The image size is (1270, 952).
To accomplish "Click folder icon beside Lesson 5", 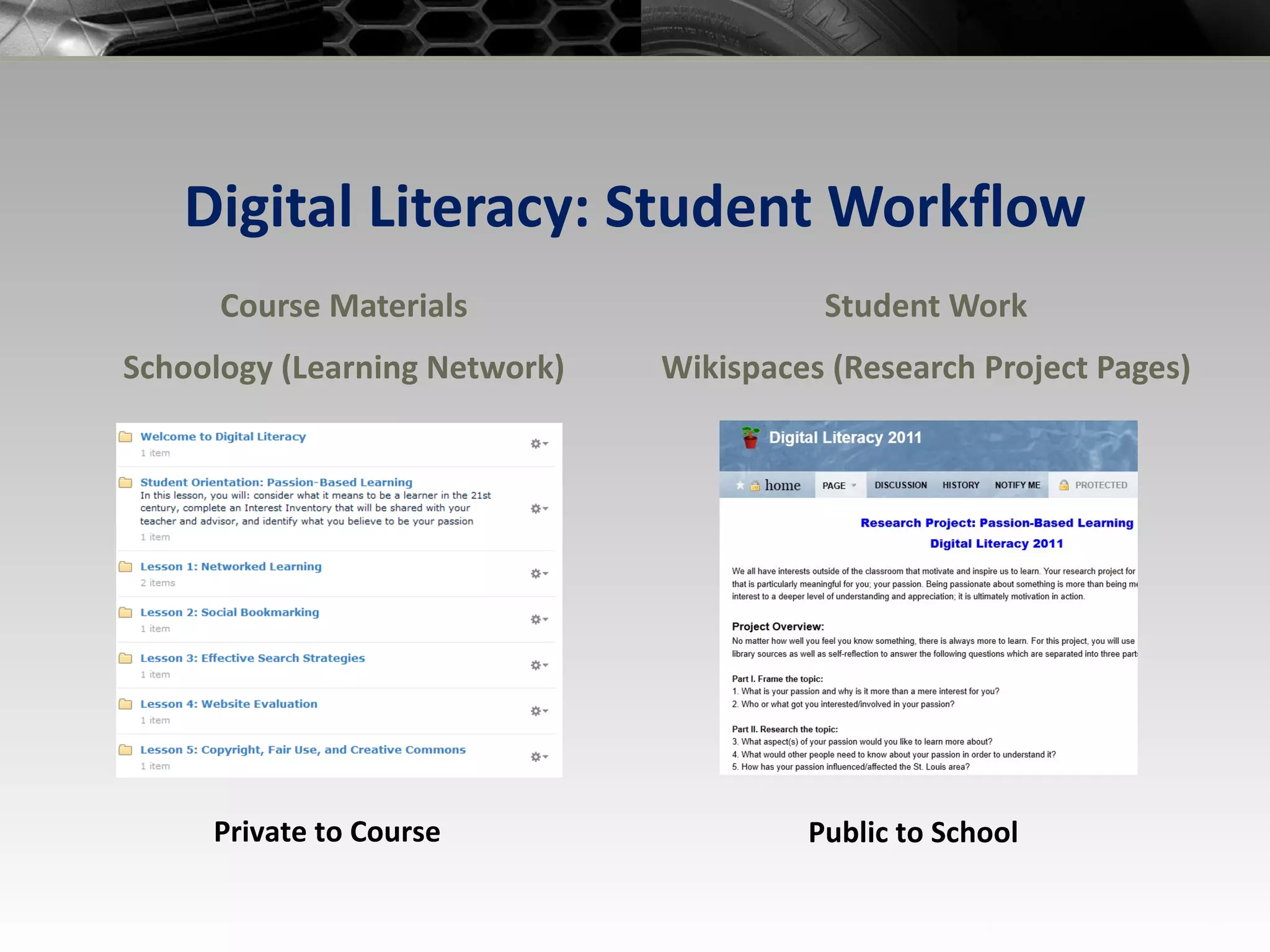I will click(x=125, y=750).
